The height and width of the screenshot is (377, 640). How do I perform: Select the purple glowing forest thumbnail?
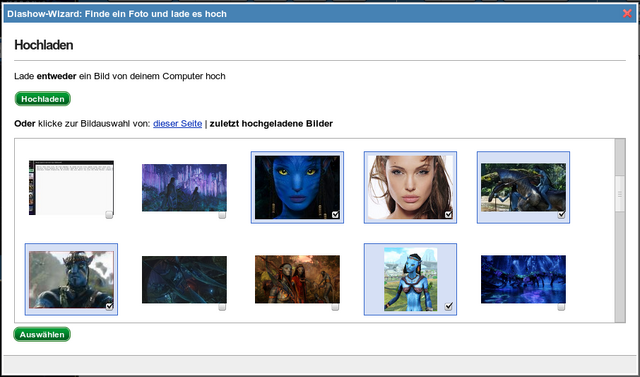(184, 188)
